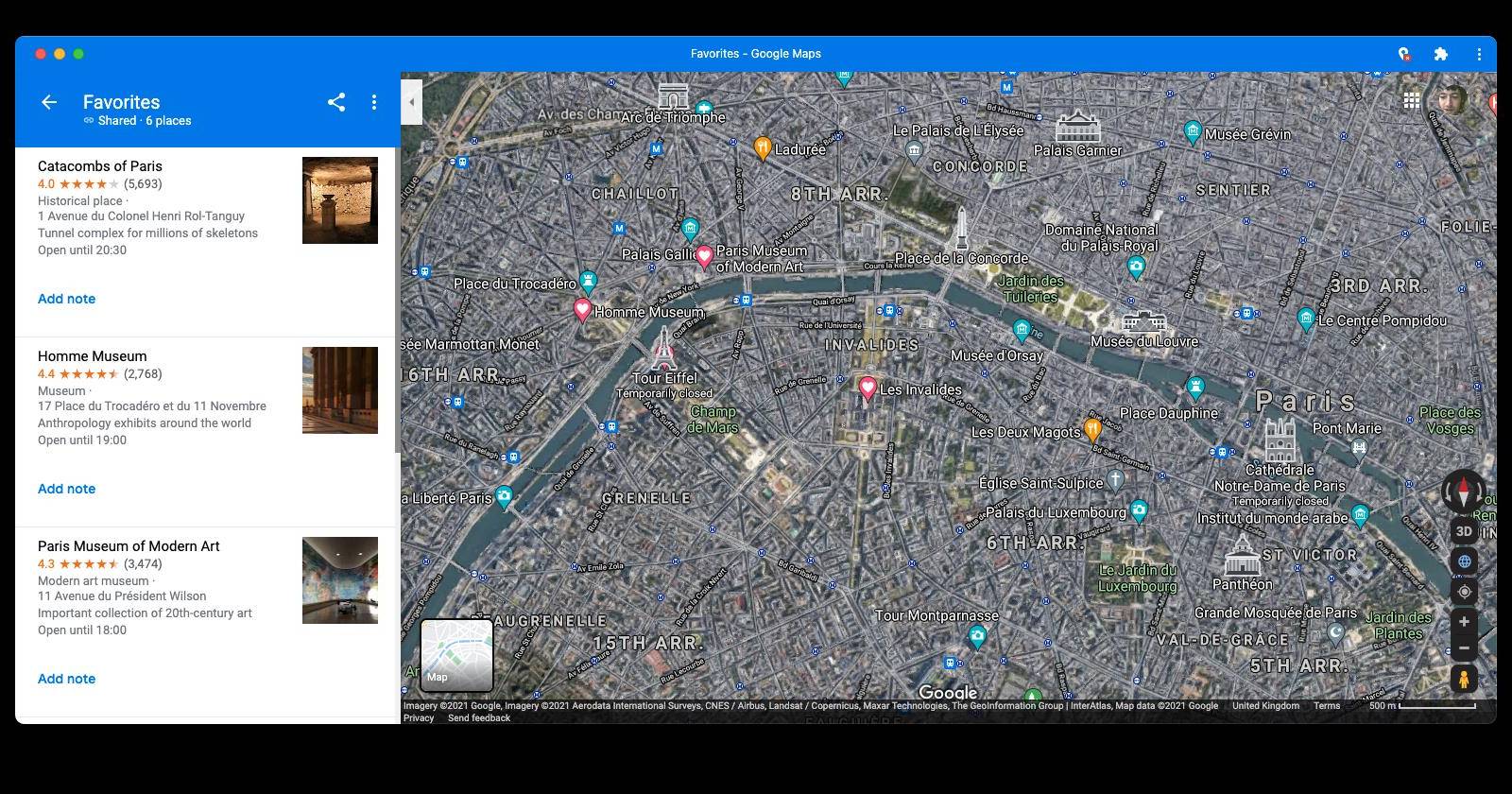This screenshot has width=1512, height=794.
Task: Open the Catacombs of Paris listing title
Action: coord(100,166)
